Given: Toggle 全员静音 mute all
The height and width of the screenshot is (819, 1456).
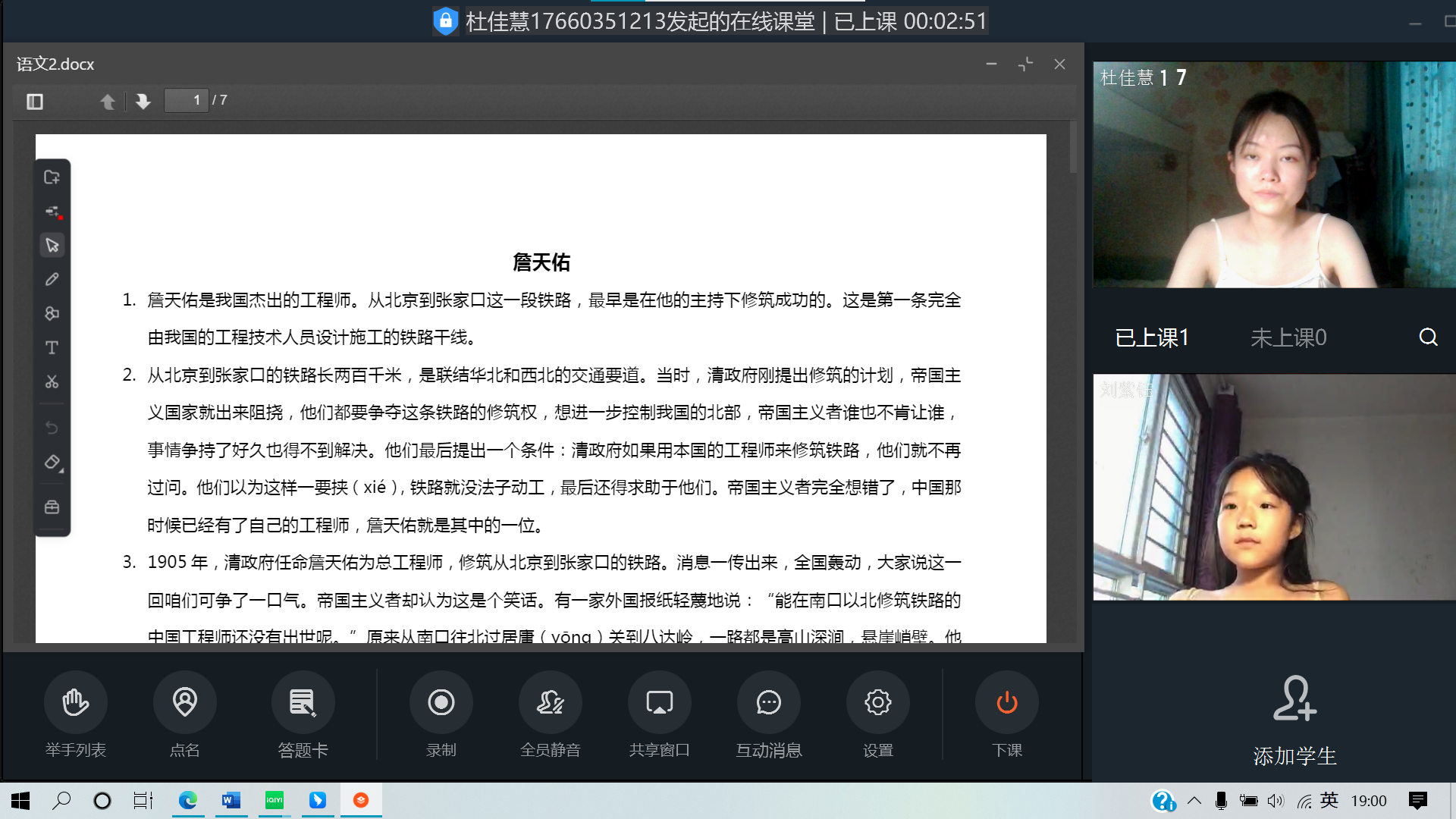Looking at the screenshot, I should pyautogui.click(x=550, y=714).
